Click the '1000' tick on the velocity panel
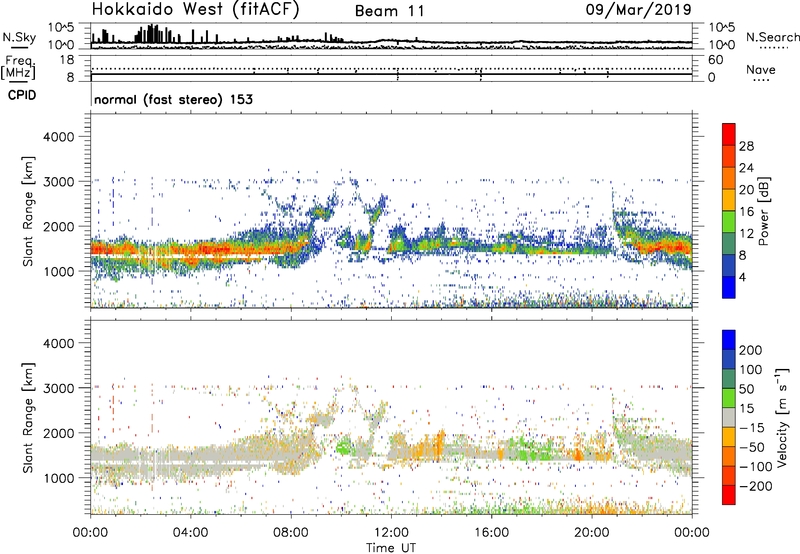 coord(59,478)
